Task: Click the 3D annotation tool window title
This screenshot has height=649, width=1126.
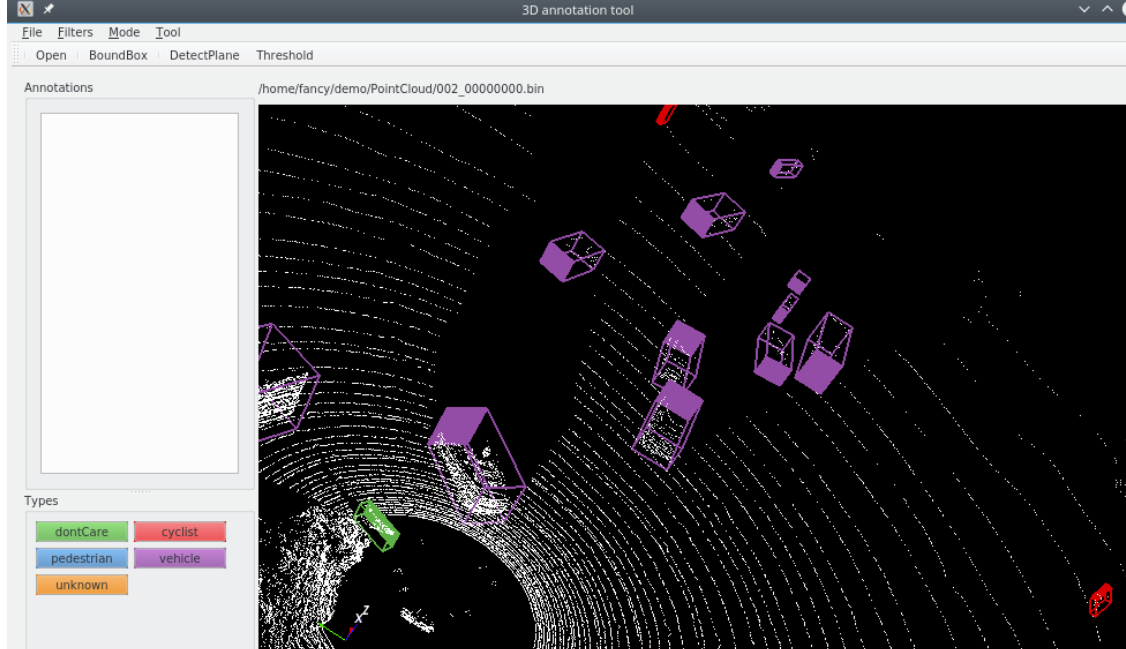Action: (x=577, y=10)
